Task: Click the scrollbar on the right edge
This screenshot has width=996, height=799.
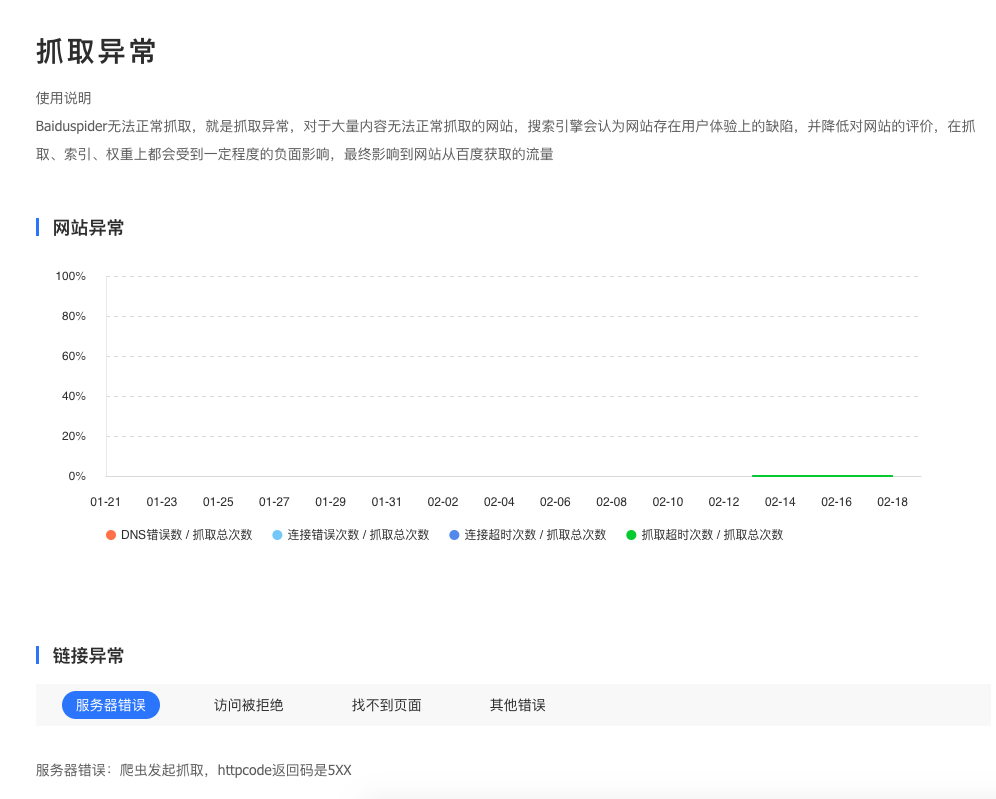Action: (x=990, y=400)
